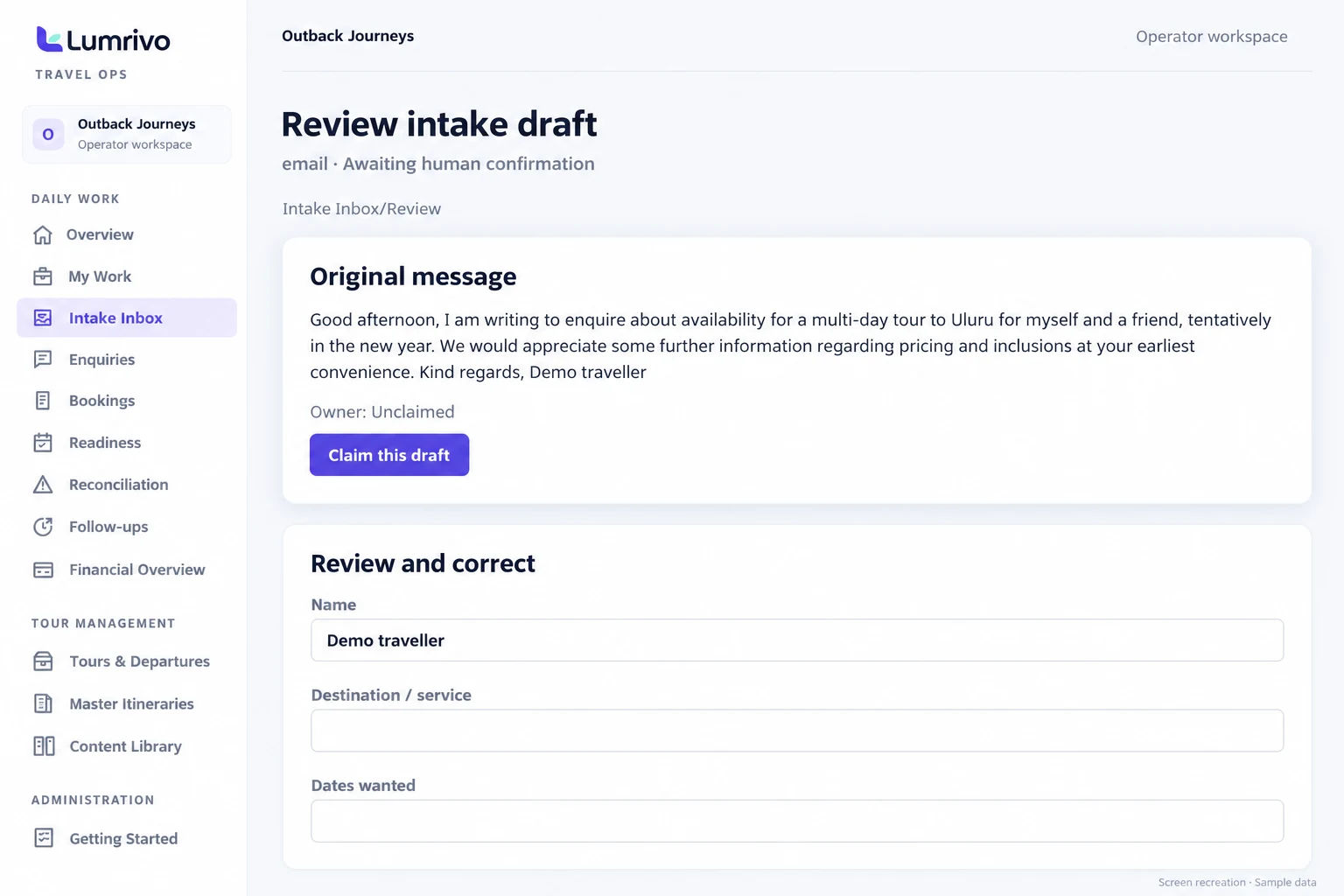Viewport: 1344px width, 896px height.
Task: Click the Operator workspace header label
Action: click(1212, 37)
